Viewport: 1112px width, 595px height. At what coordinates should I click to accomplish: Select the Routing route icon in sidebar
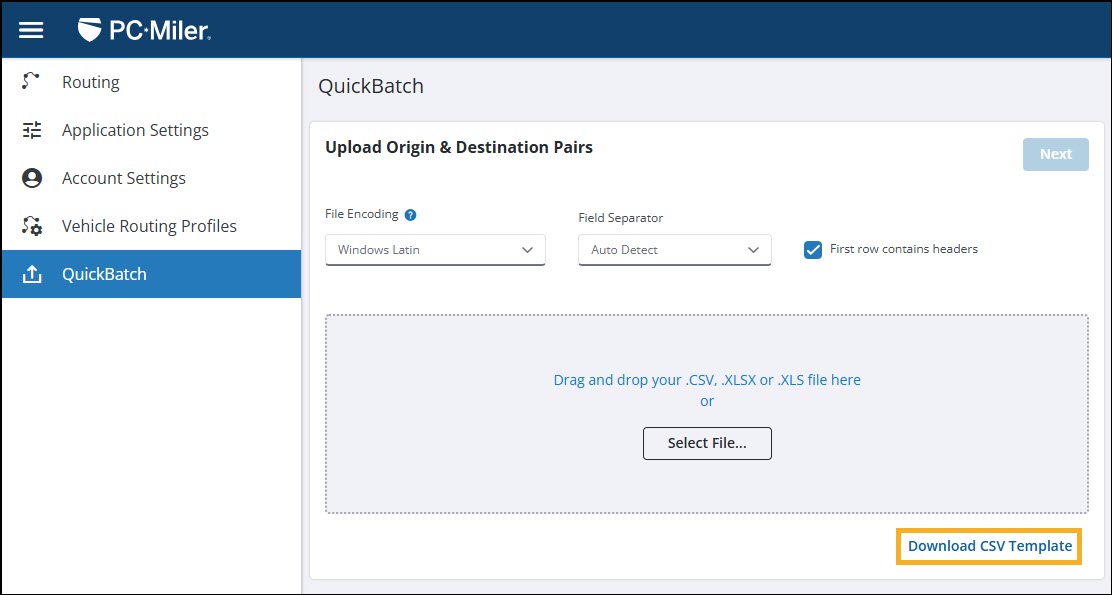30,81
